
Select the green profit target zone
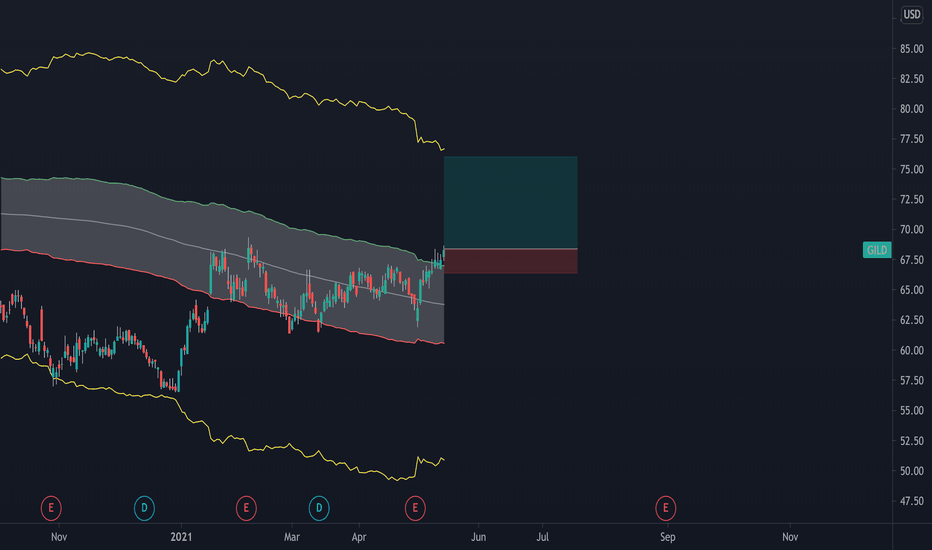pos(511,202)
